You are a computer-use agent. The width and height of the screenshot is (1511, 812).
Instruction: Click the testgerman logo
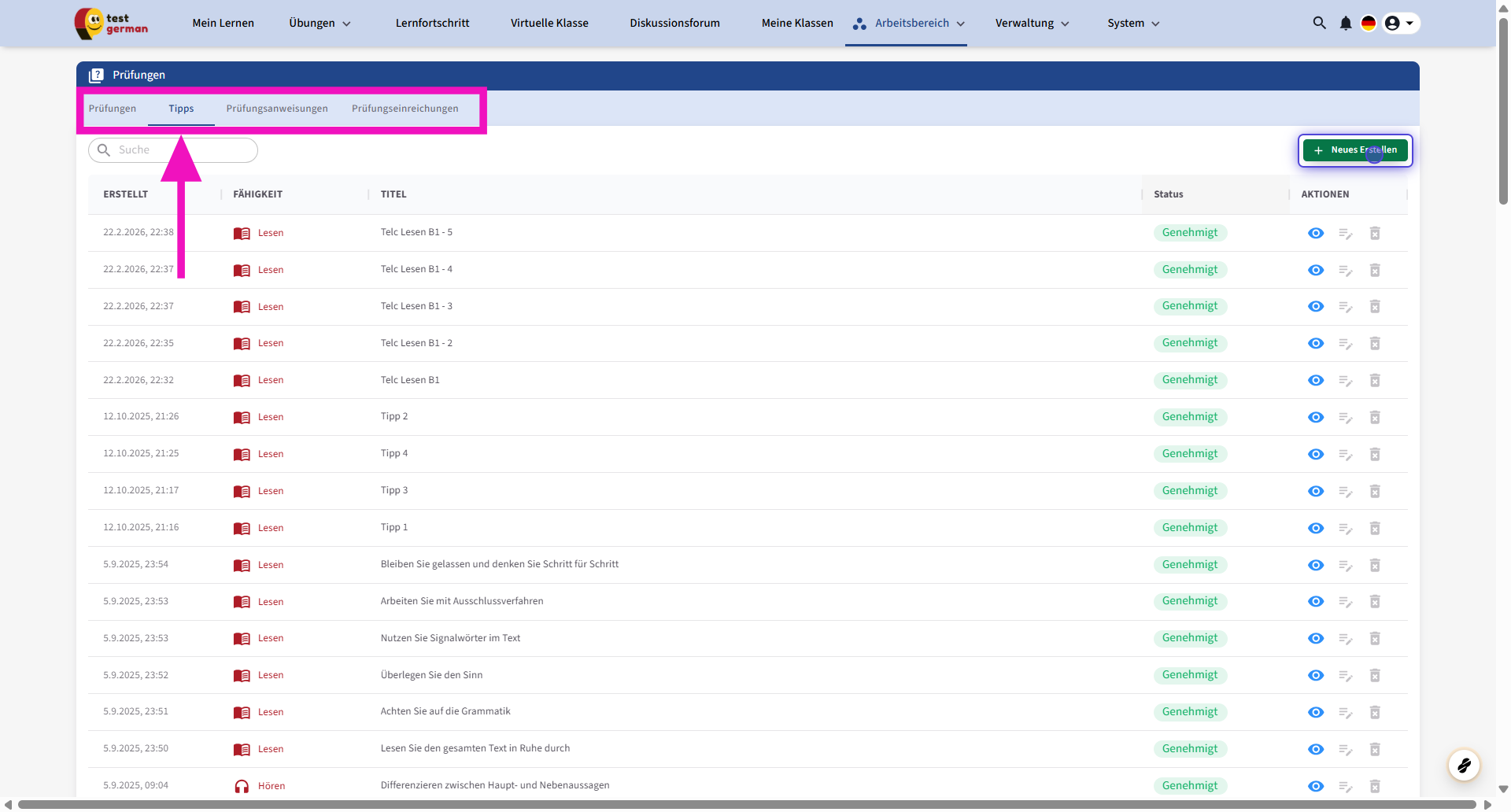tap(111, 24)
